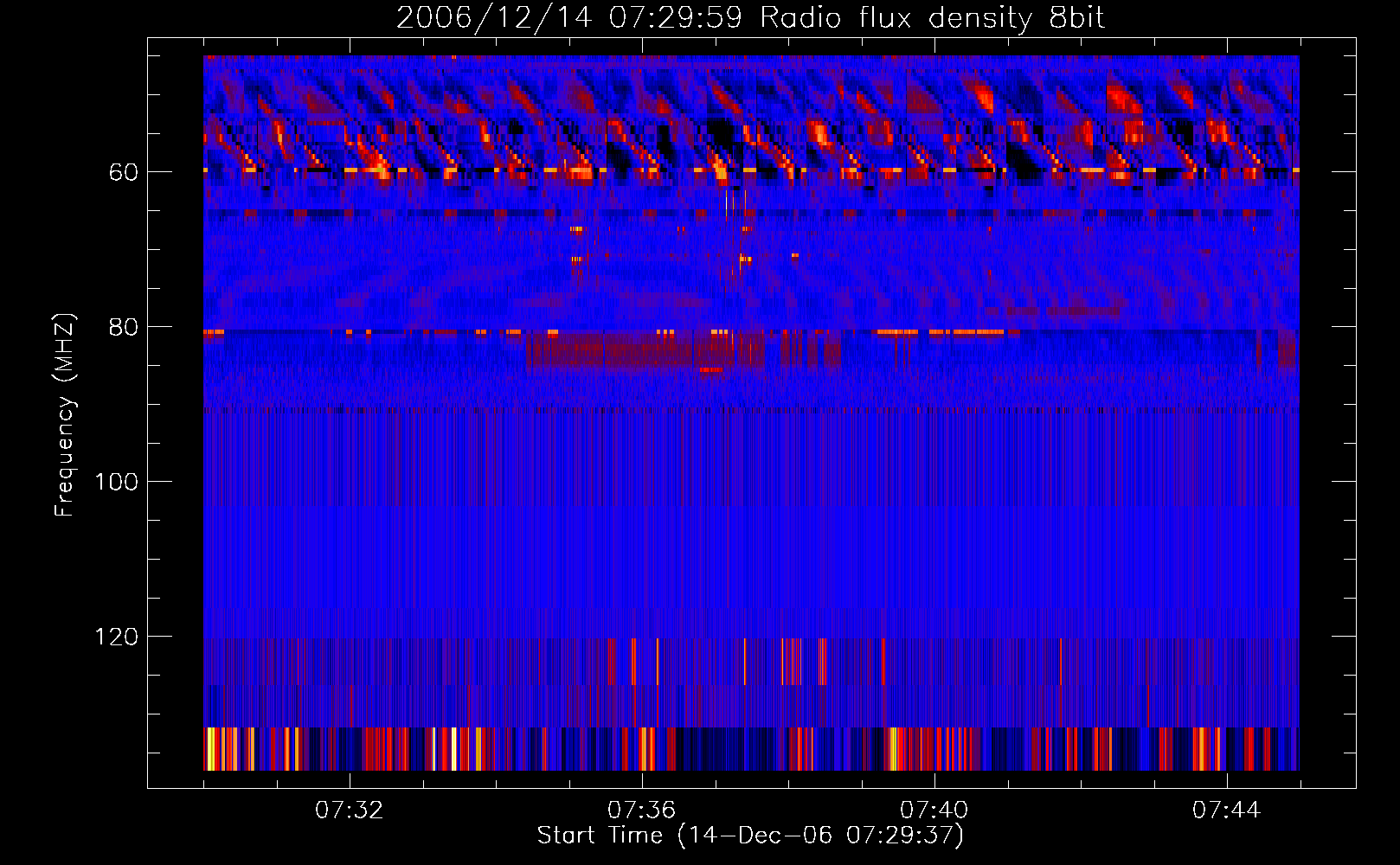Click the 100 frequency tick label
Screen dimensions: 1400x865
pos(117,482)
